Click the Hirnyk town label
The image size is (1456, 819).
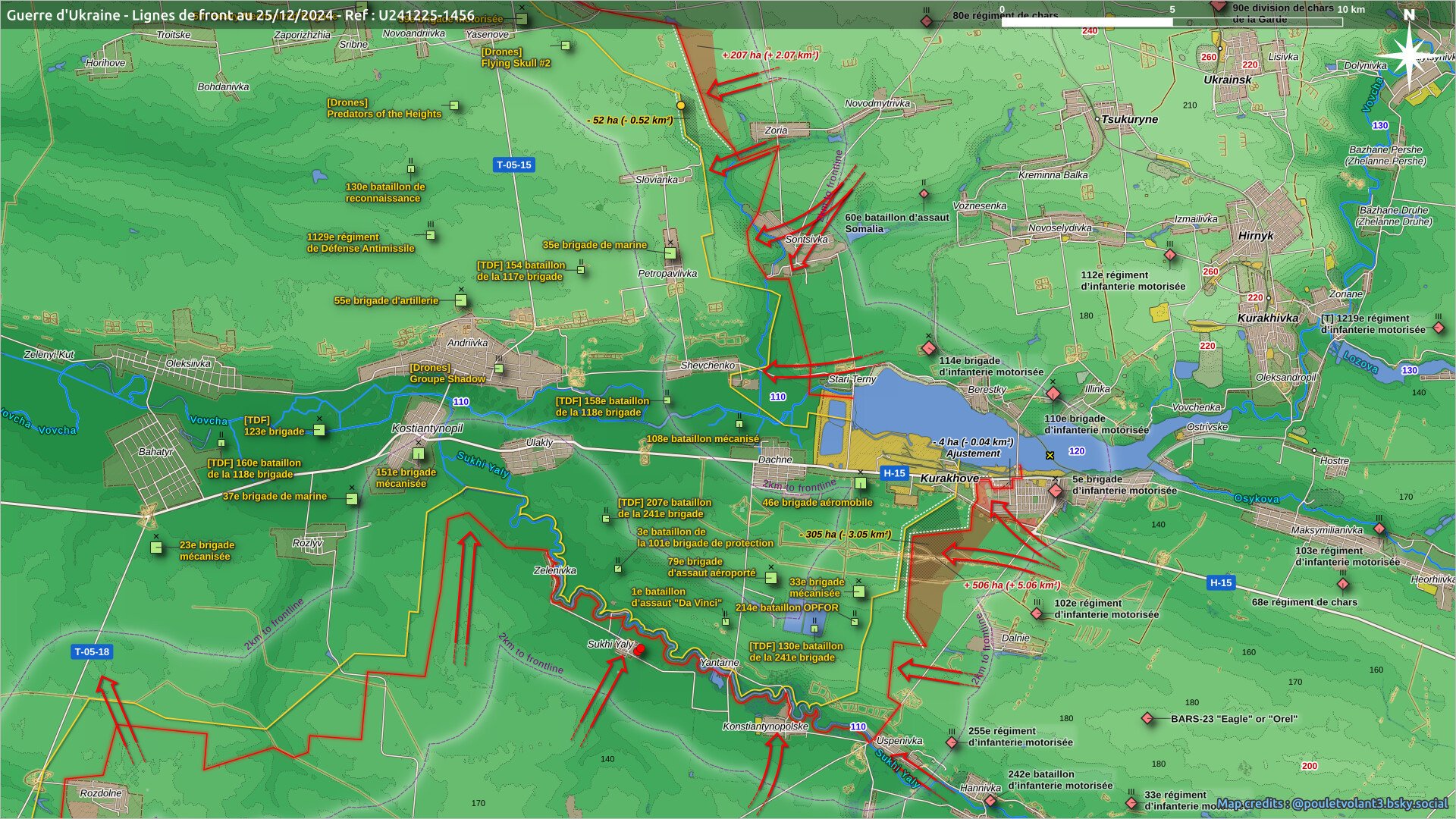click(x=1256, y=236)
